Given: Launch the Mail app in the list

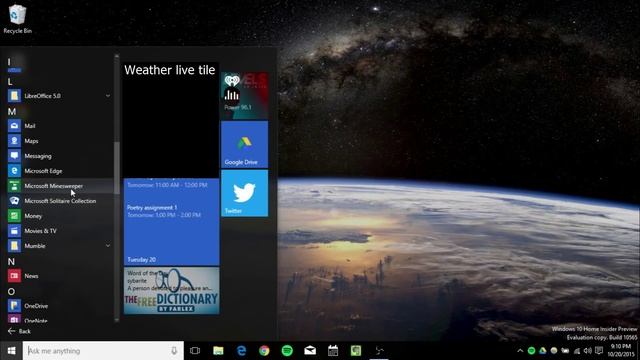Looking at the screenshot, I should 59,126.
